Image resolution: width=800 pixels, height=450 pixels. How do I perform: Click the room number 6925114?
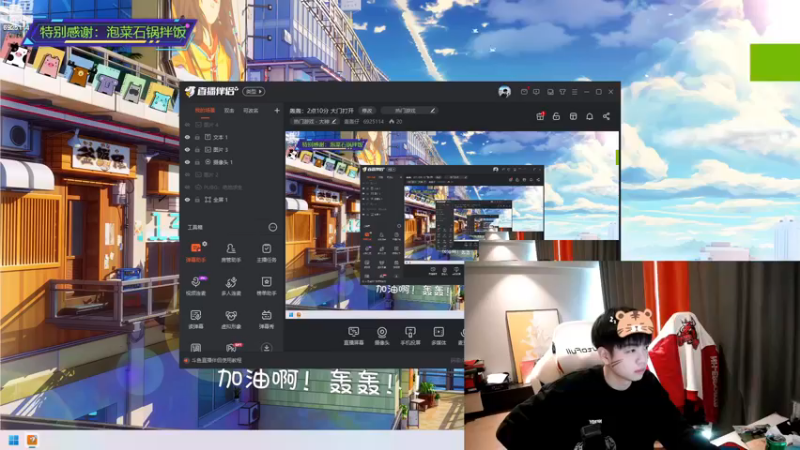click(x=373, y=121)
